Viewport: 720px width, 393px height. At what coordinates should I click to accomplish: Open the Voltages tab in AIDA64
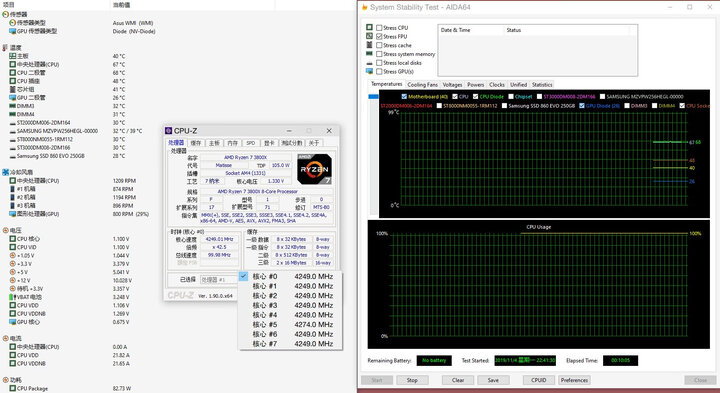pyautogui.click(x=452, y=85)
